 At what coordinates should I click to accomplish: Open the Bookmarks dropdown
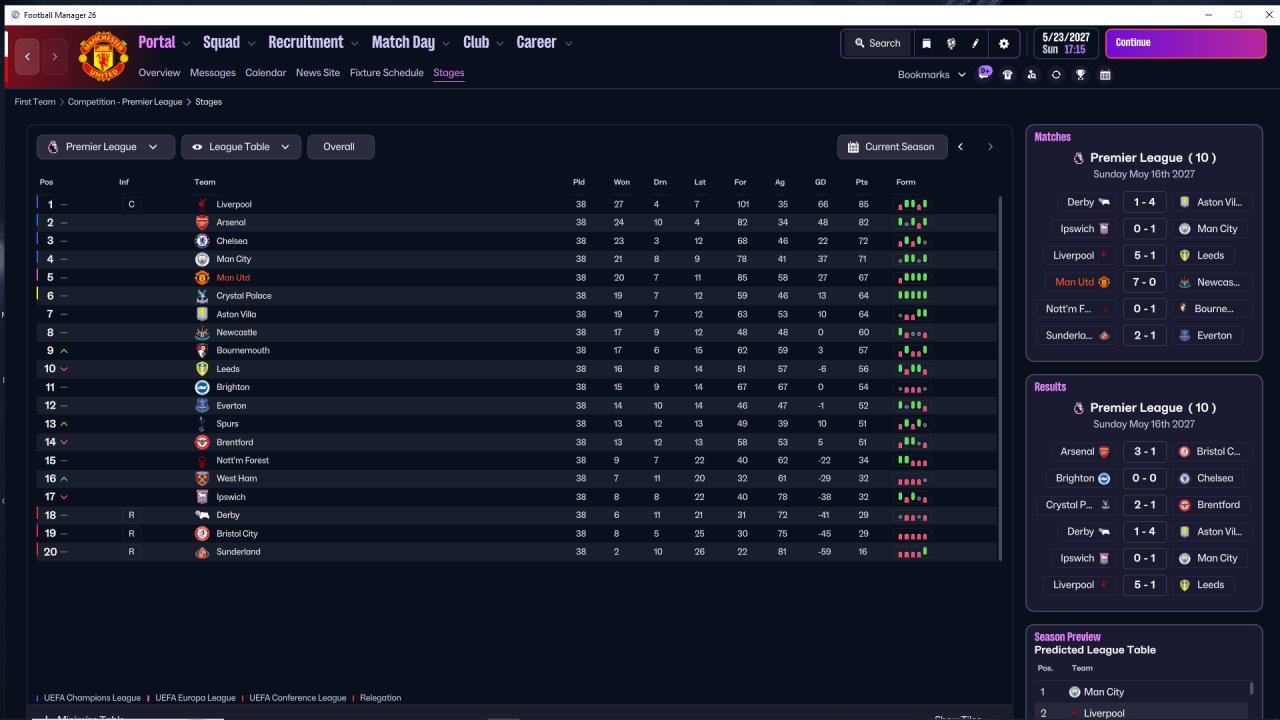click(932, 75)
